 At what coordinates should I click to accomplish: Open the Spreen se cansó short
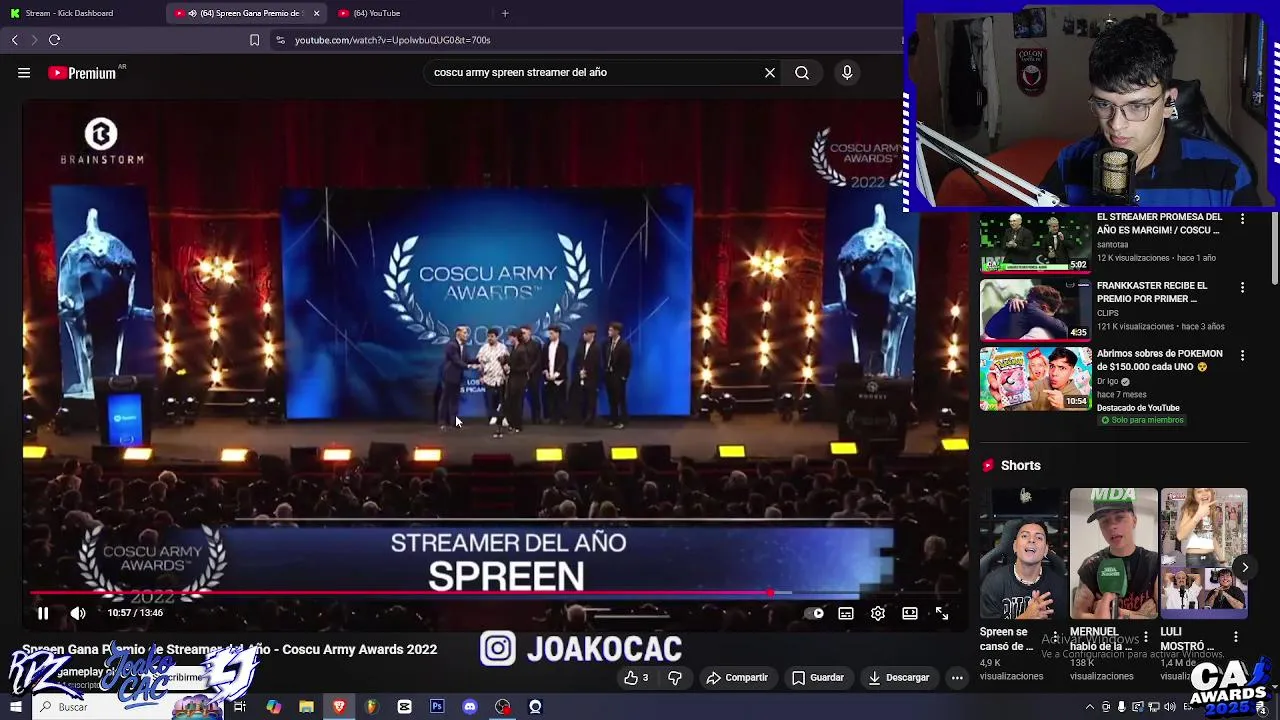click(x=1024, y=553)
